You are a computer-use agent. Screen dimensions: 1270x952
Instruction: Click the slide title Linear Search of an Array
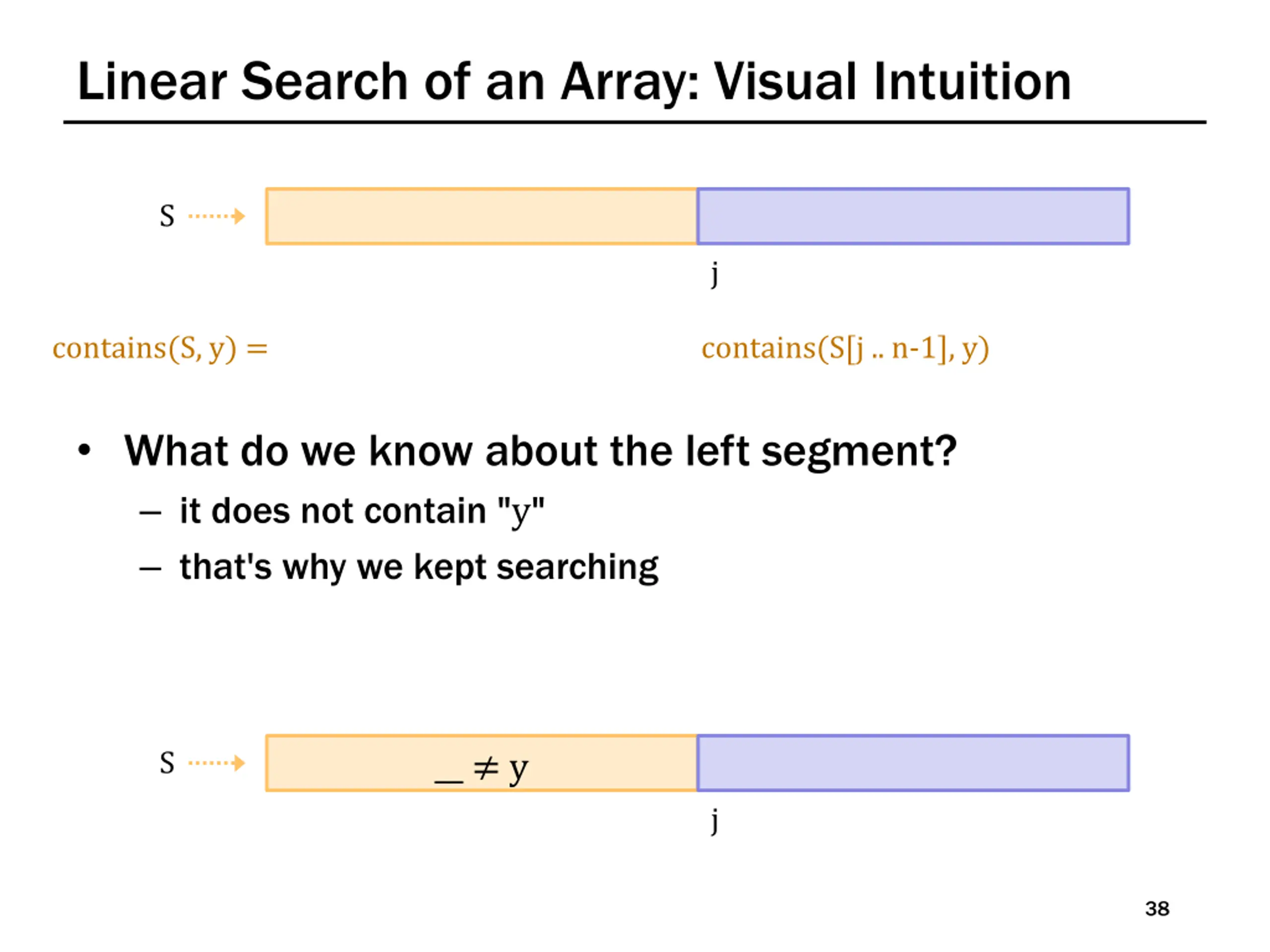pyautogui.click(x=574, y=82)
